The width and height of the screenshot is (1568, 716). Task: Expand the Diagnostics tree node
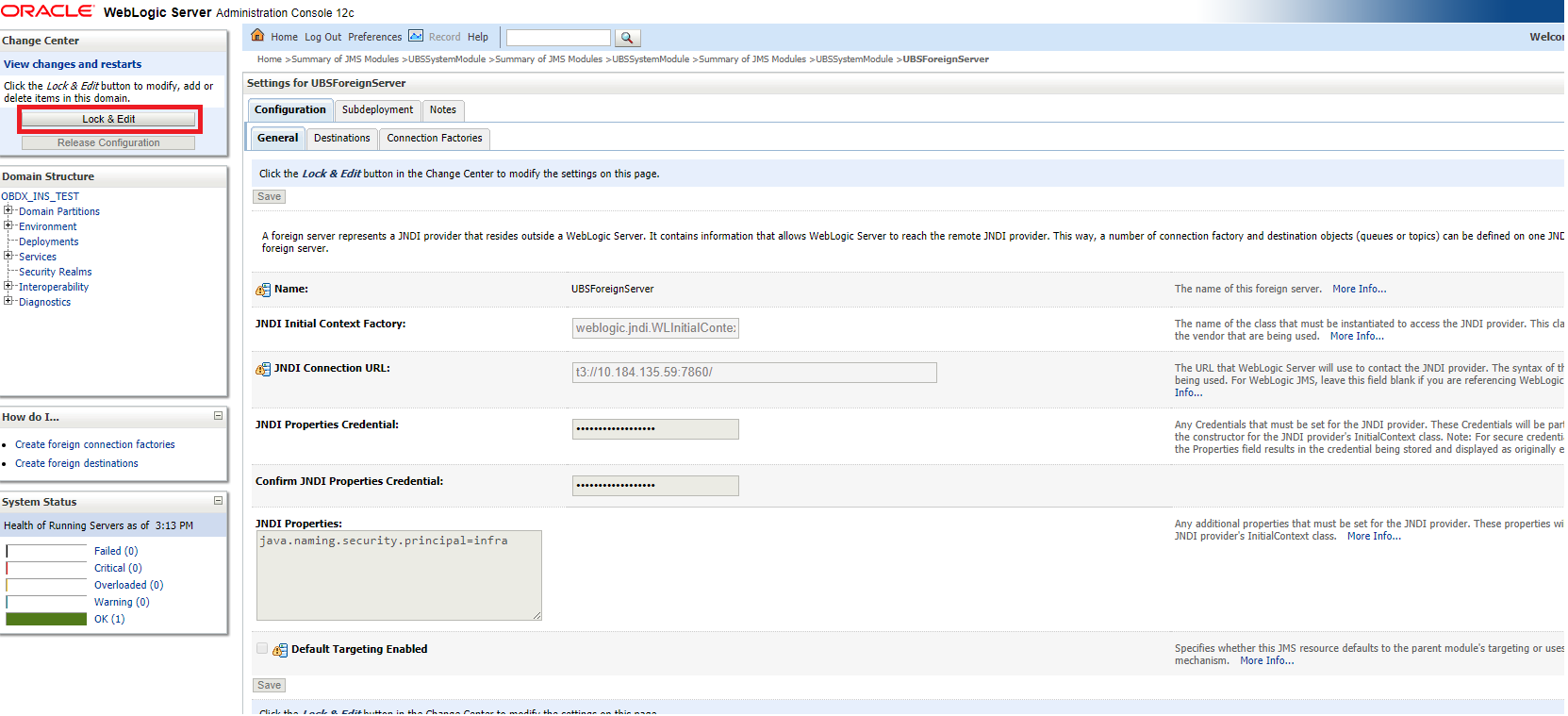[8, 301]
